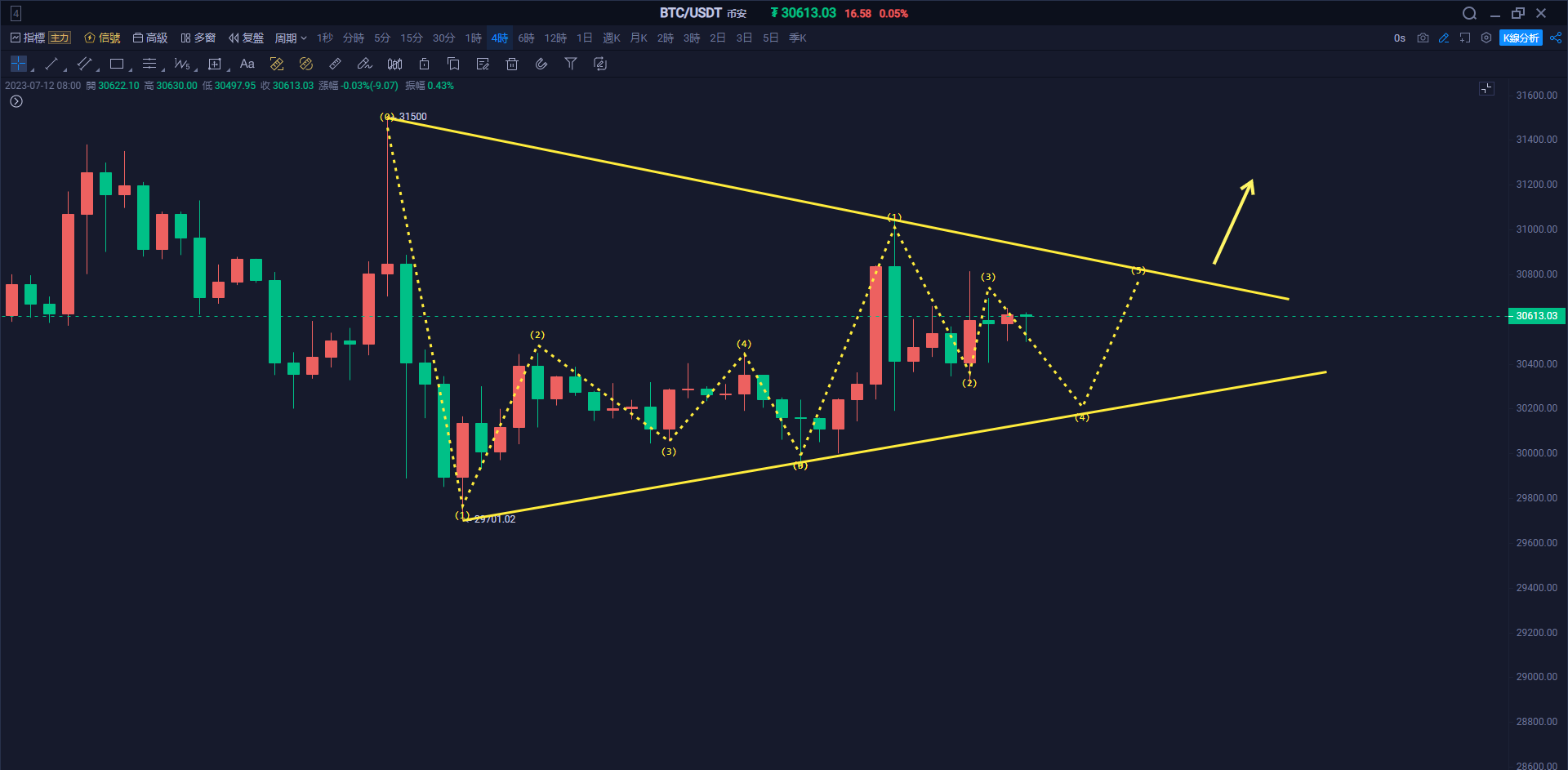Switch to the 5分 timeframe
Viewport: 1568px width, 770px height.
382,38
